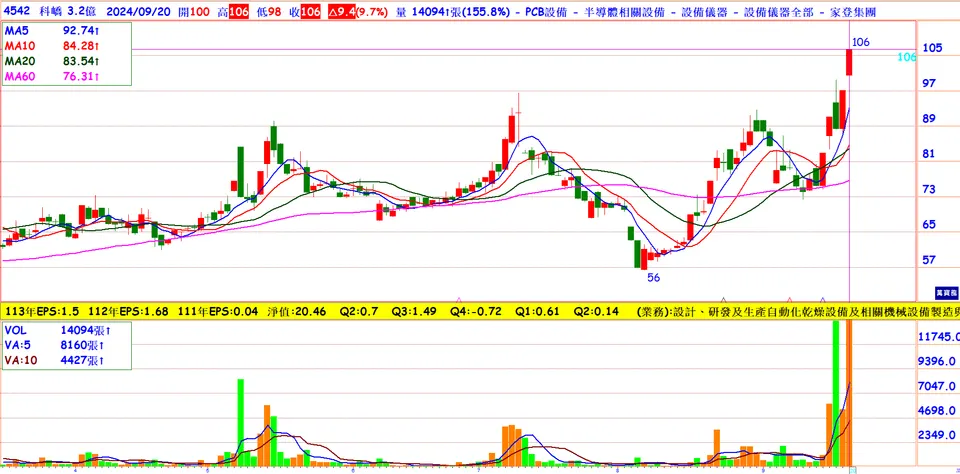Click the gray triangle marker above the business description

(724, 299)
